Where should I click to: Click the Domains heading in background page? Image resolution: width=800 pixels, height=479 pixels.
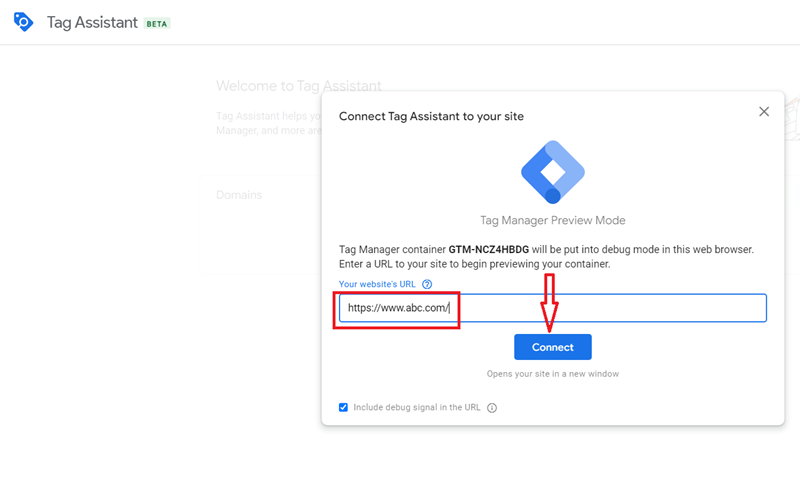239,195
